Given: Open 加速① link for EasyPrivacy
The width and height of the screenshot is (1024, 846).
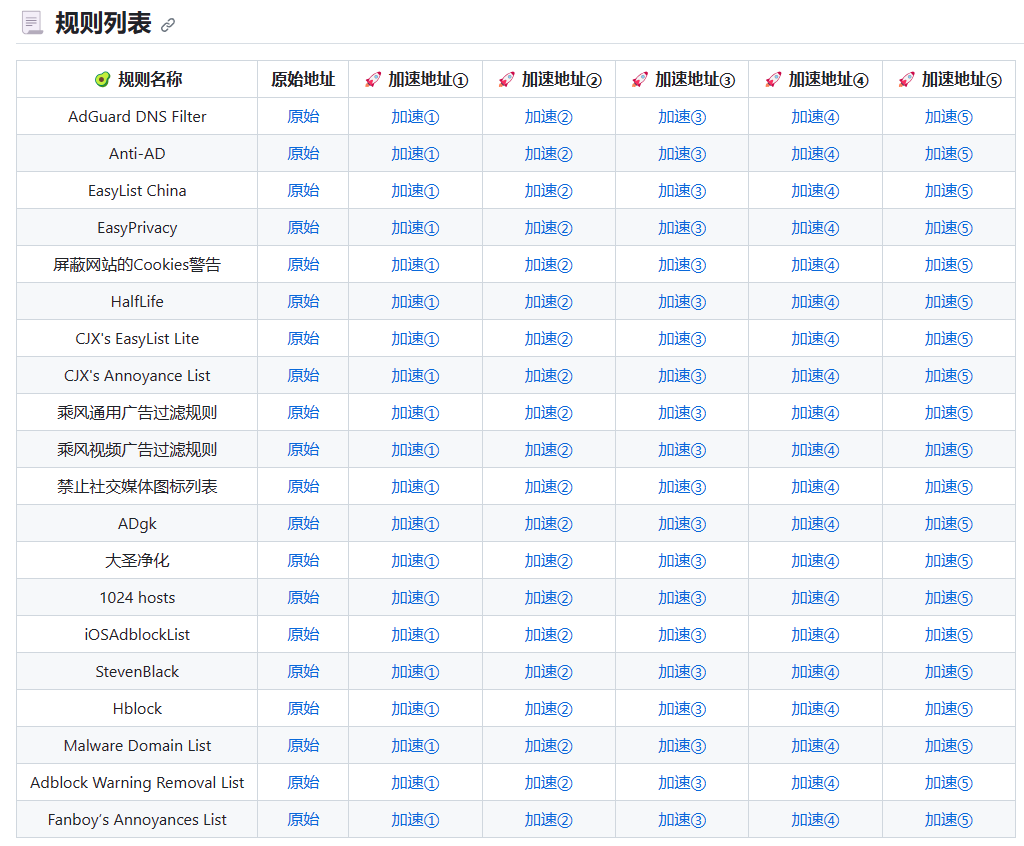Looking at the screenshot, I should click(415, 228).
